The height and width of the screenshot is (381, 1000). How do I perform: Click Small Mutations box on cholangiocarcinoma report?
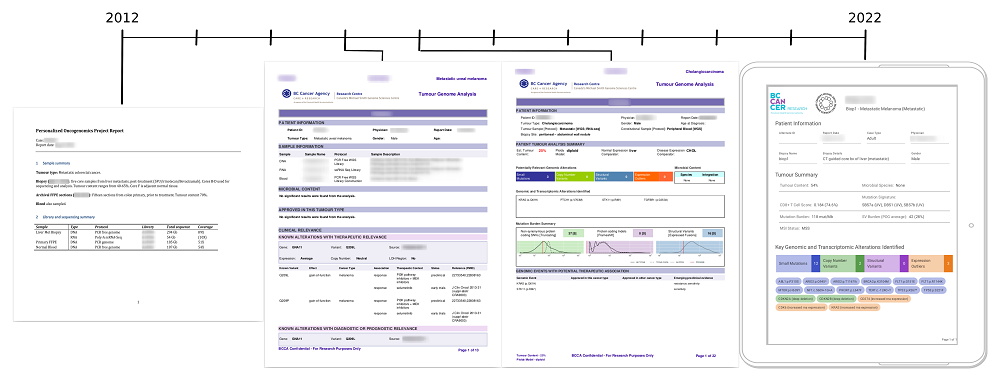coord(534,176)
